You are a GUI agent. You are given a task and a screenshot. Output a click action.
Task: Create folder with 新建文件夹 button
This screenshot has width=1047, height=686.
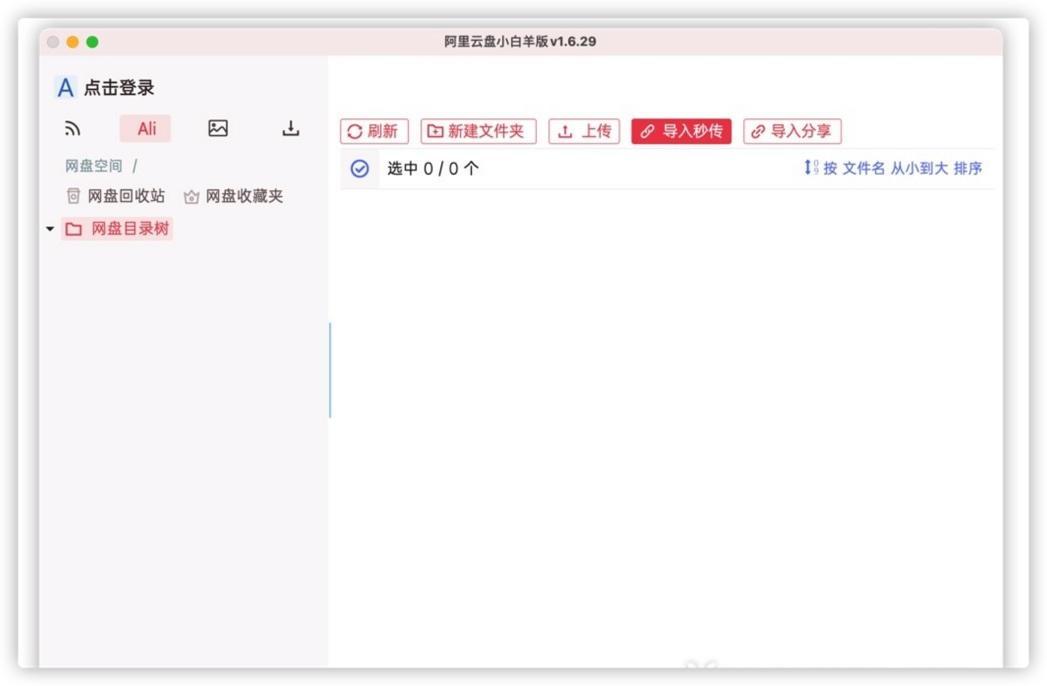pyautogui.click(x=478, y=131)
